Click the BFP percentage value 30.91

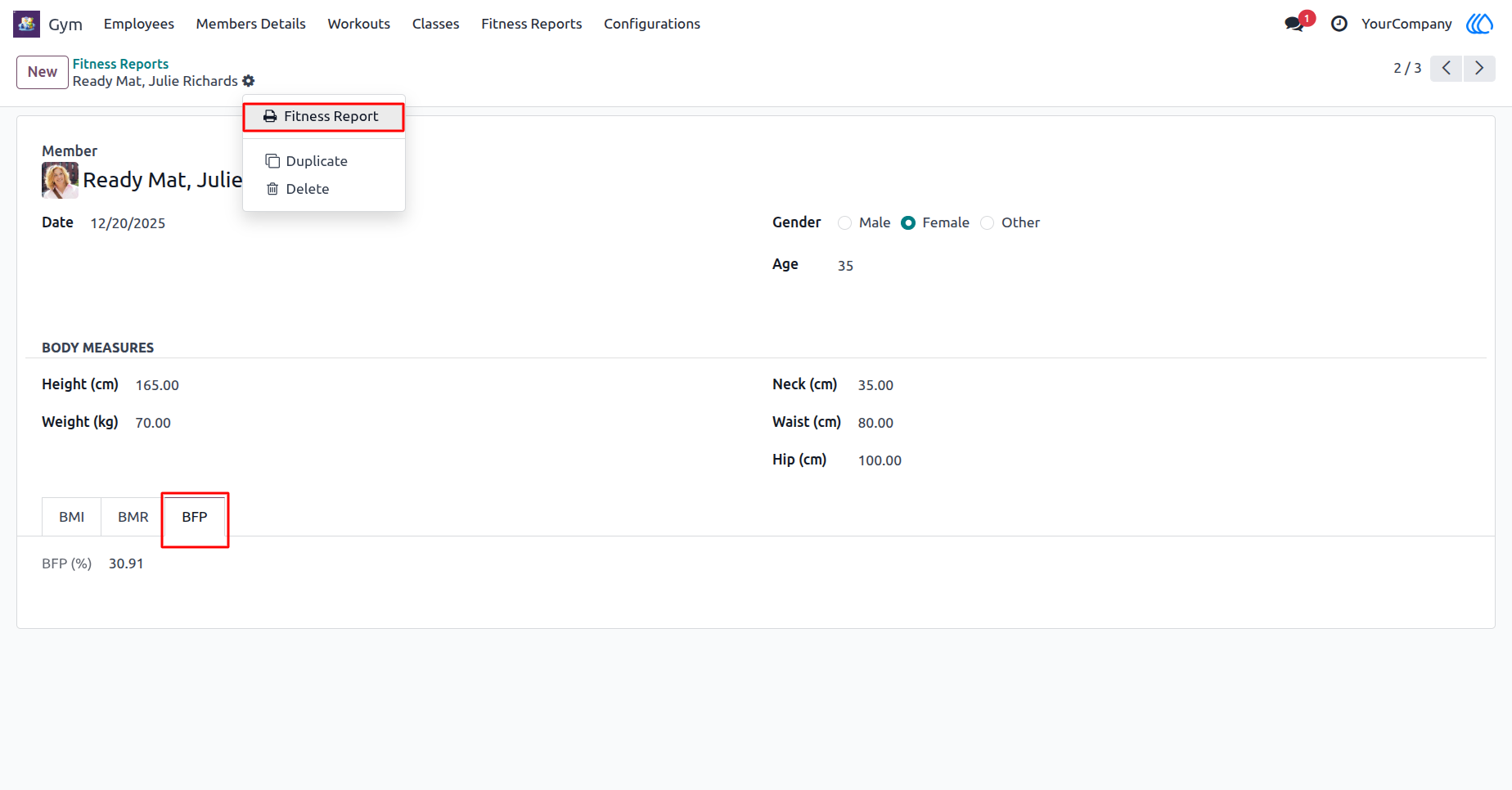pyautogui.click(x=126, y=563)
